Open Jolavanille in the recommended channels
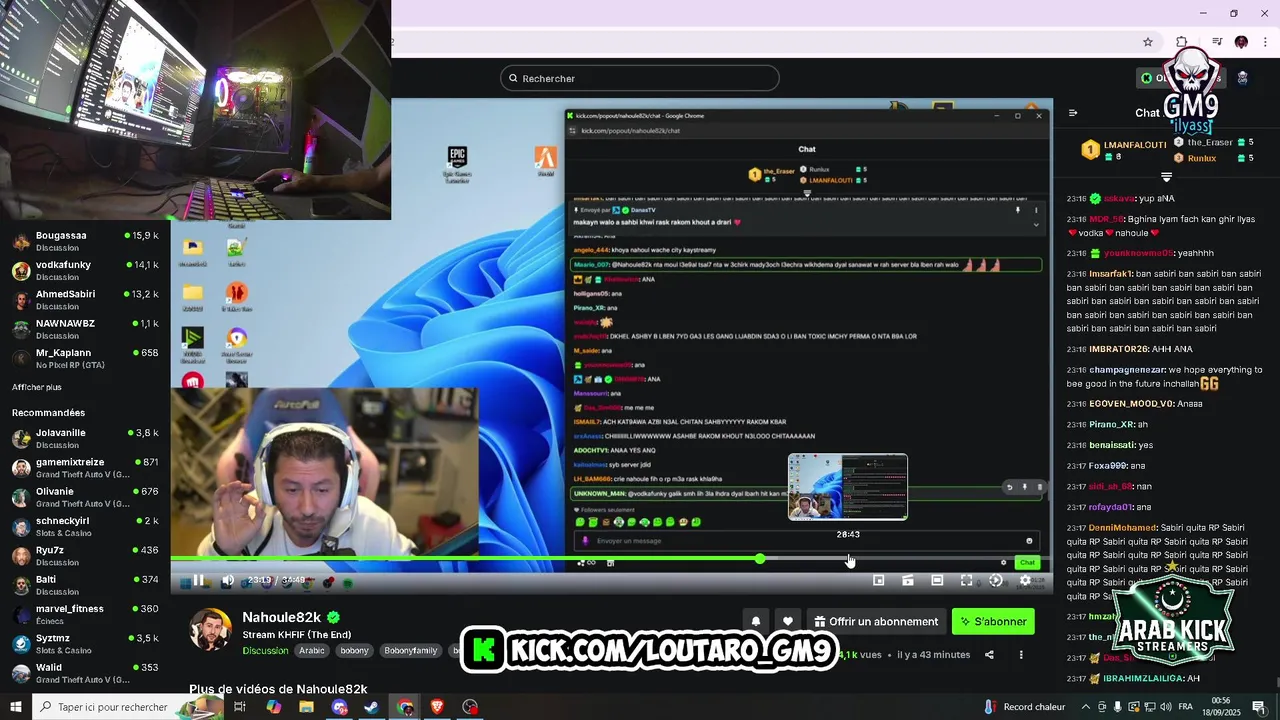This screenshot has width=1280, height=720. click(x=85, y=438)
